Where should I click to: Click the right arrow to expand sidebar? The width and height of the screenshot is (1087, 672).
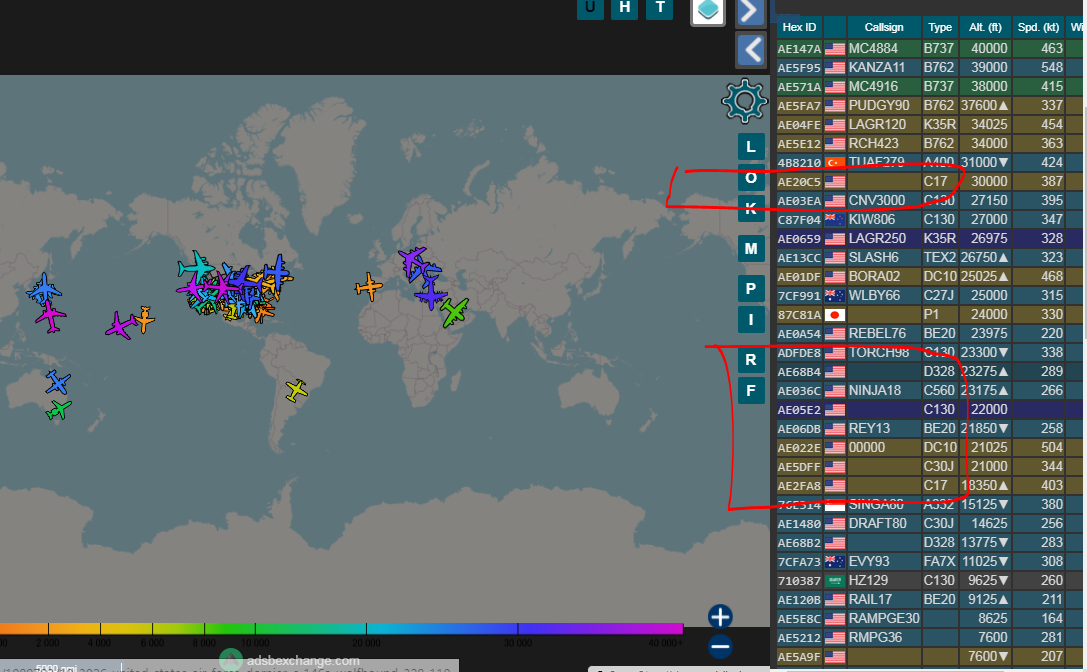click(x=751, y=12)
